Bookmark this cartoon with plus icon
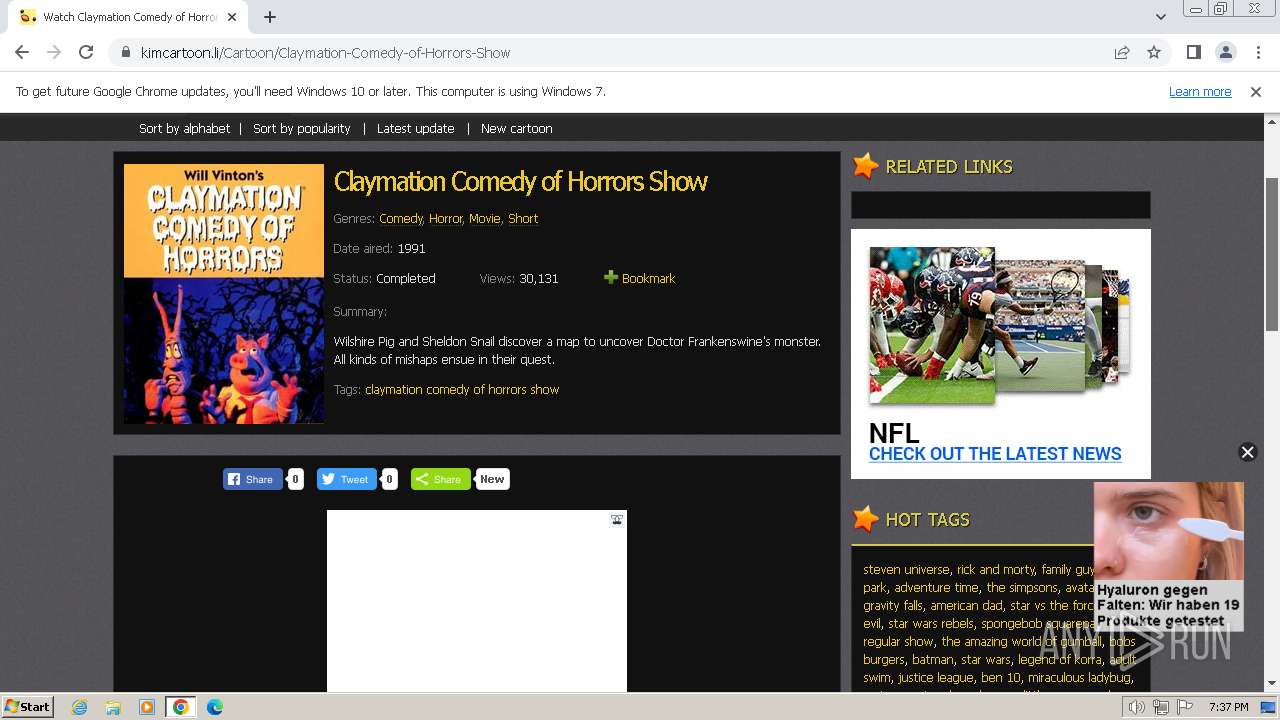The image size is (1280, 720). click(610, 277)
